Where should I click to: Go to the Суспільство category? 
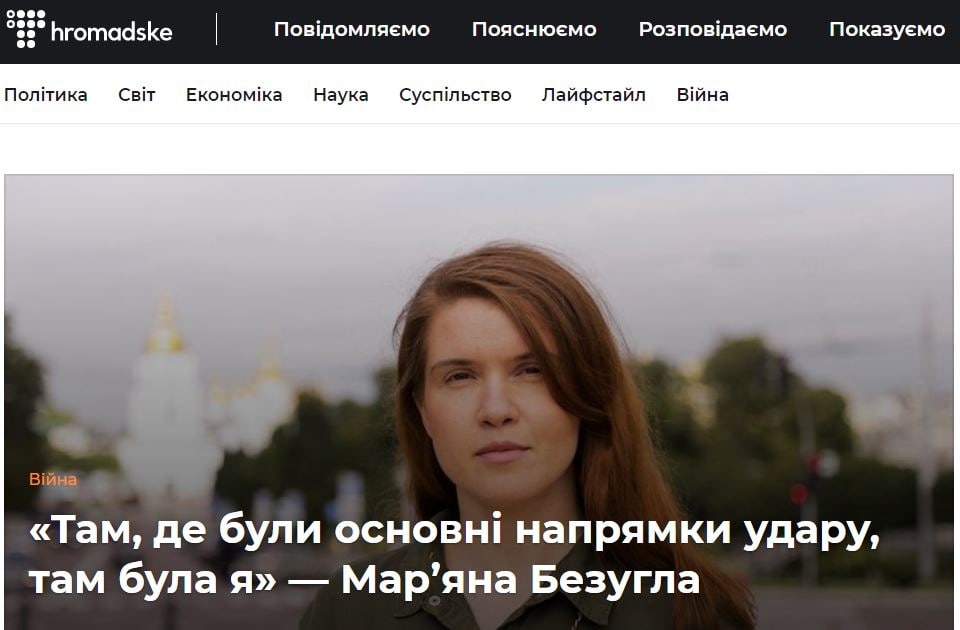tap(455, 95)
